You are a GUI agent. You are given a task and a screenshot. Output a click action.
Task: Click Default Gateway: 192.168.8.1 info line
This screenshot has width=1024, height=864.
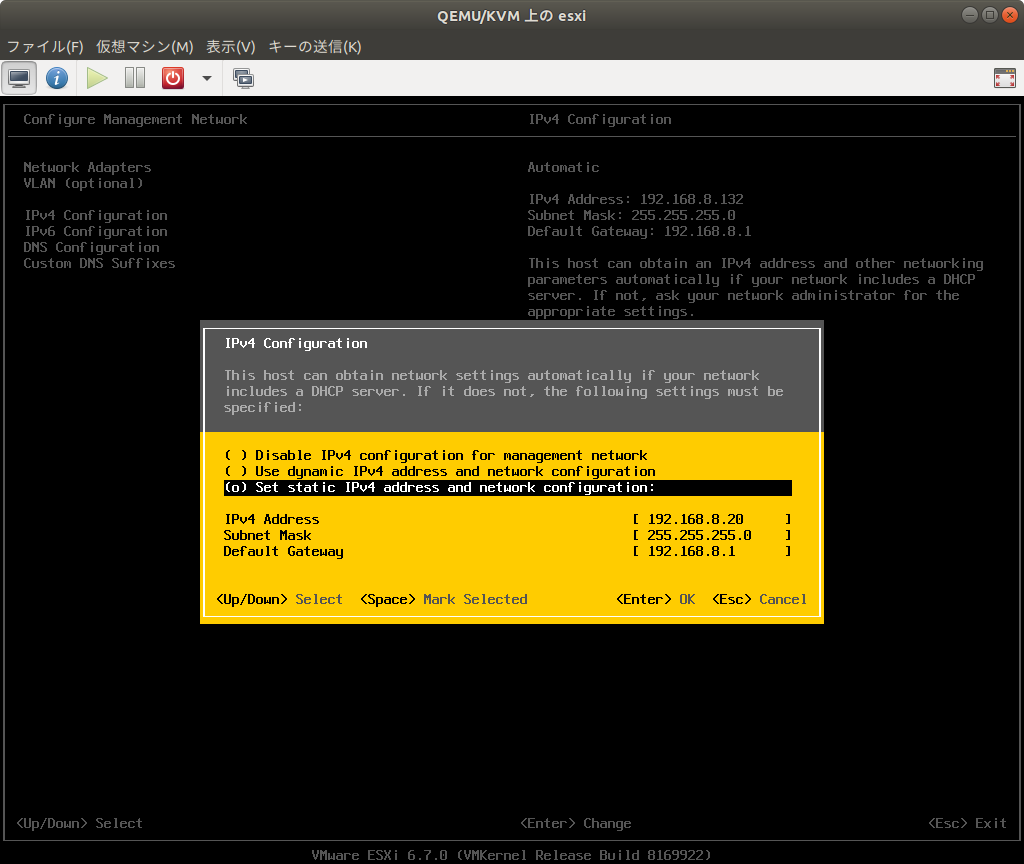[x=639, y=231]
